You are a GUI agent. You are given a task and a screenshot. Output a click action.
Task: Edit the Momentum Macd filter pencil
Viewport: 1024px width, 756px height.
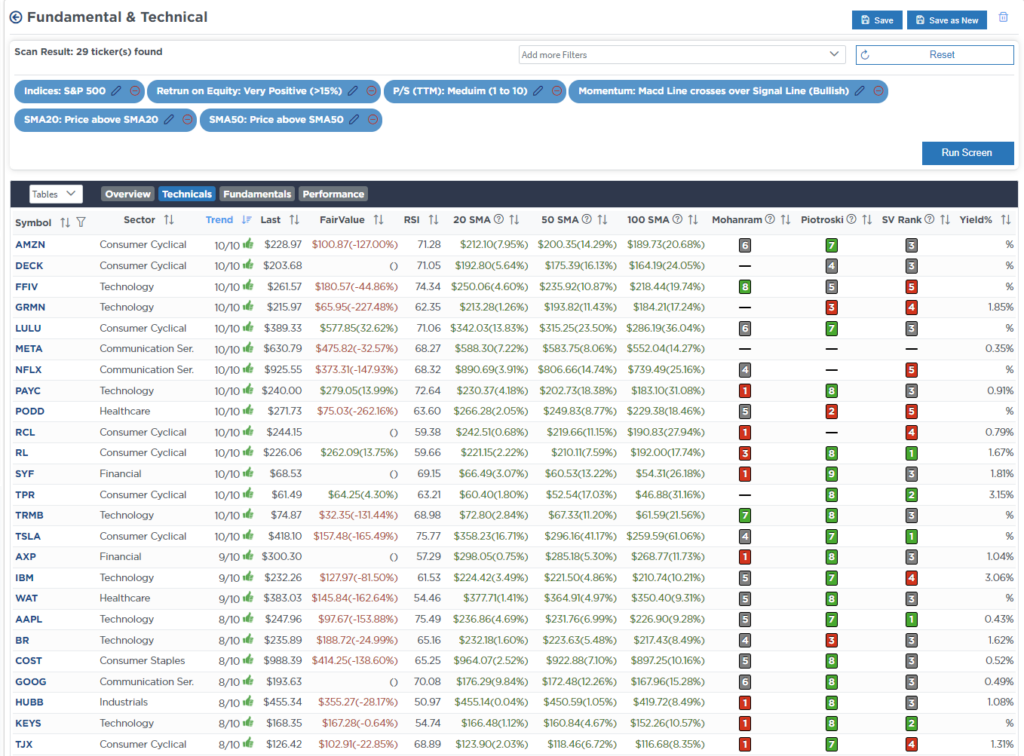click(860, 91)
